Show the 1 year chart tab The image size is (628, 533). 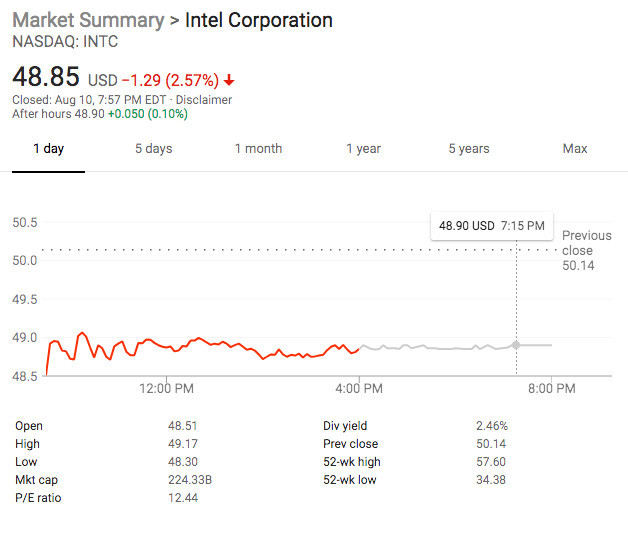coord(363,149)
